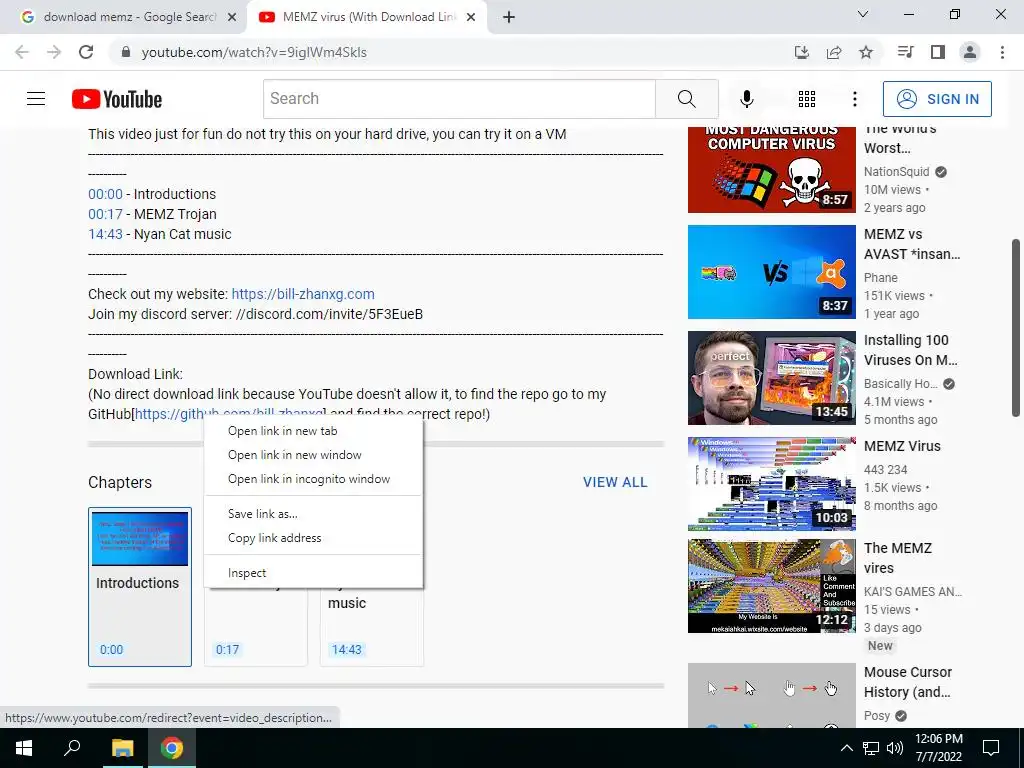This screenshot has width=1024, height=768.
Task: Close the download memz Google Search tab
Action: click(231, 18)
